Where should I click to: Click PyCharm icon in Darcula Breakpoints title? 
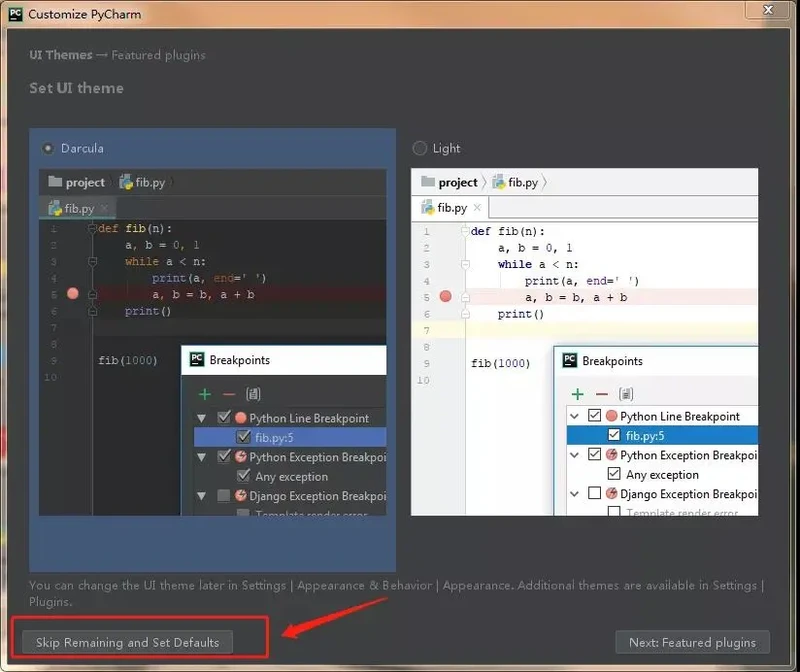pyautogui.click(x=197, y=359)
